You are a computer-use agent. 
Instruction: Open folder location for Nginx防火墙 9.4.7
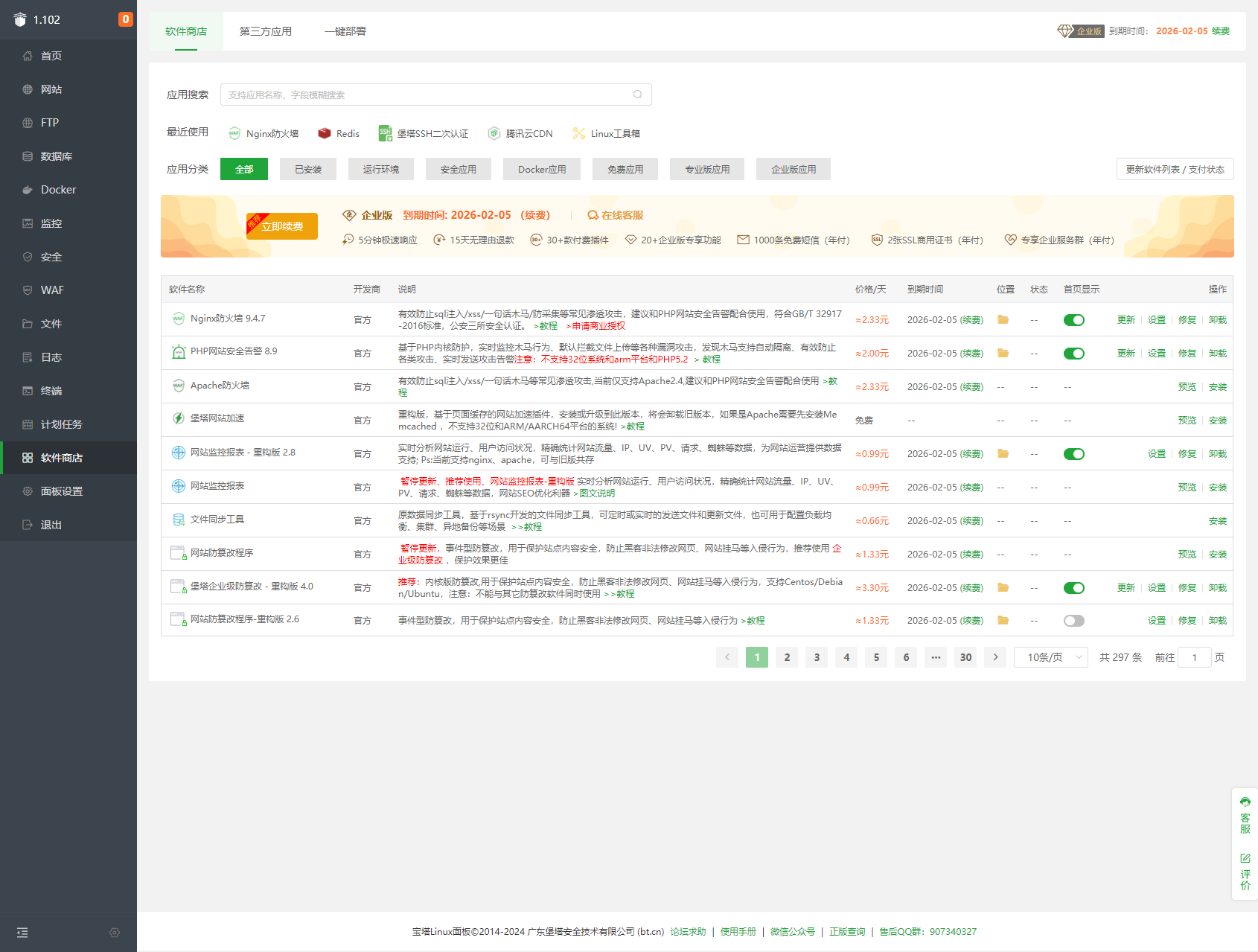tap(1003, 319)
